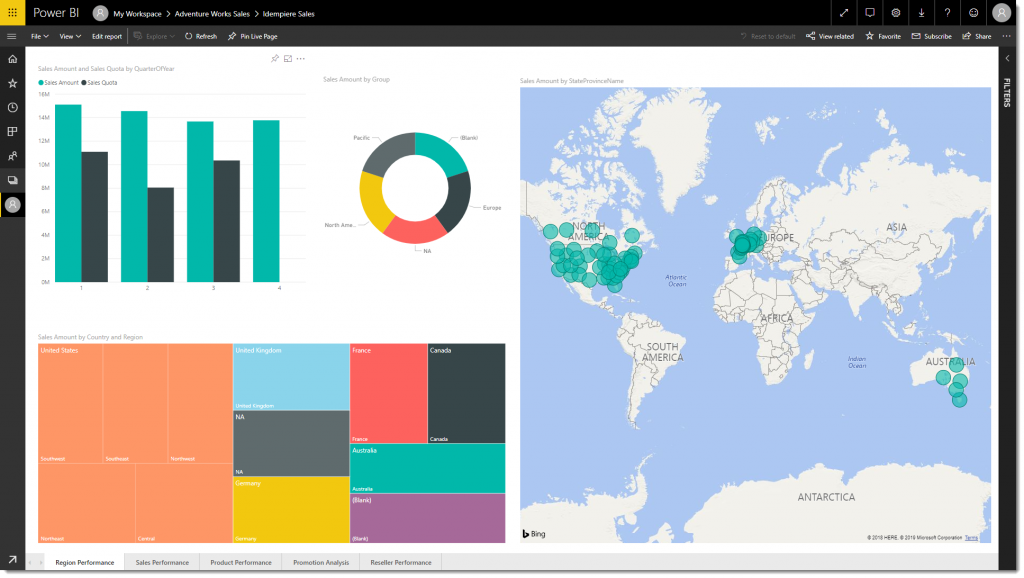Enter full screen mode
Image resolution: width=1024 pixels, height=578 pixels.
[844, 13]
